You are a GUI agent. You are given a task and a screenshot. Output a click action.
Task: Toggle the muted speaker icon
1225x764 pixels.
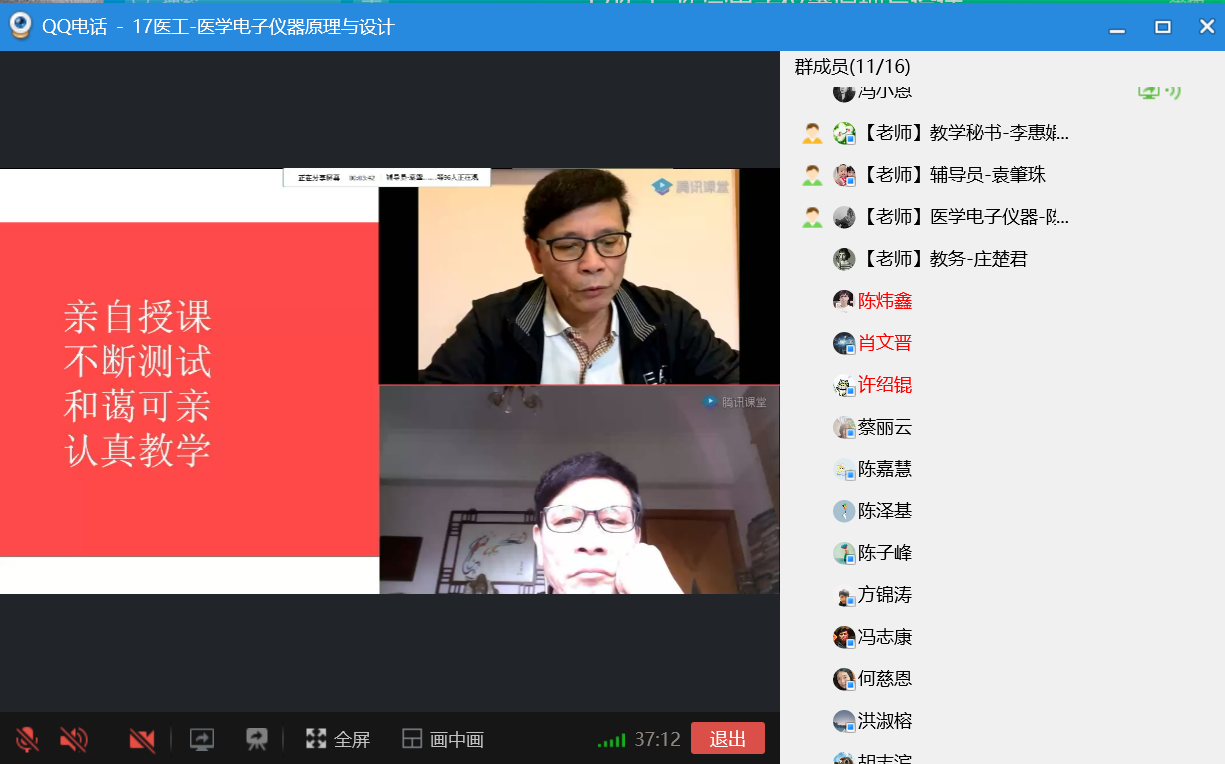pyautogui.click(x=73, y=740)
